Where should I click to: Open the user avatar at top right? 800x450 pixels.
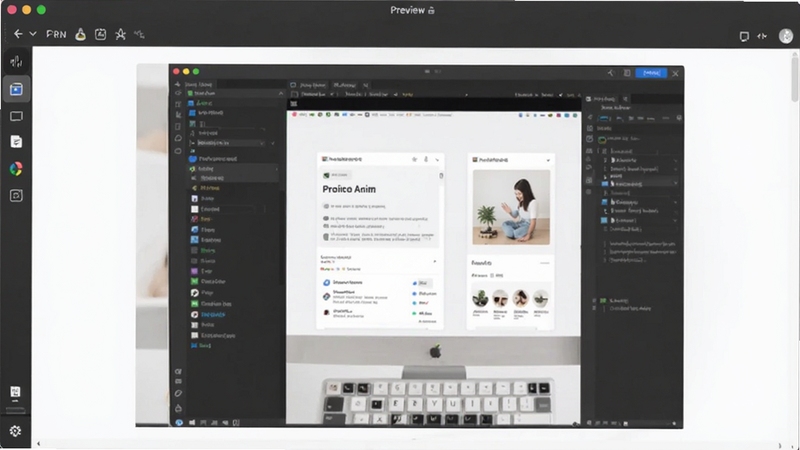pyautogui.click(x=786, y=36)
